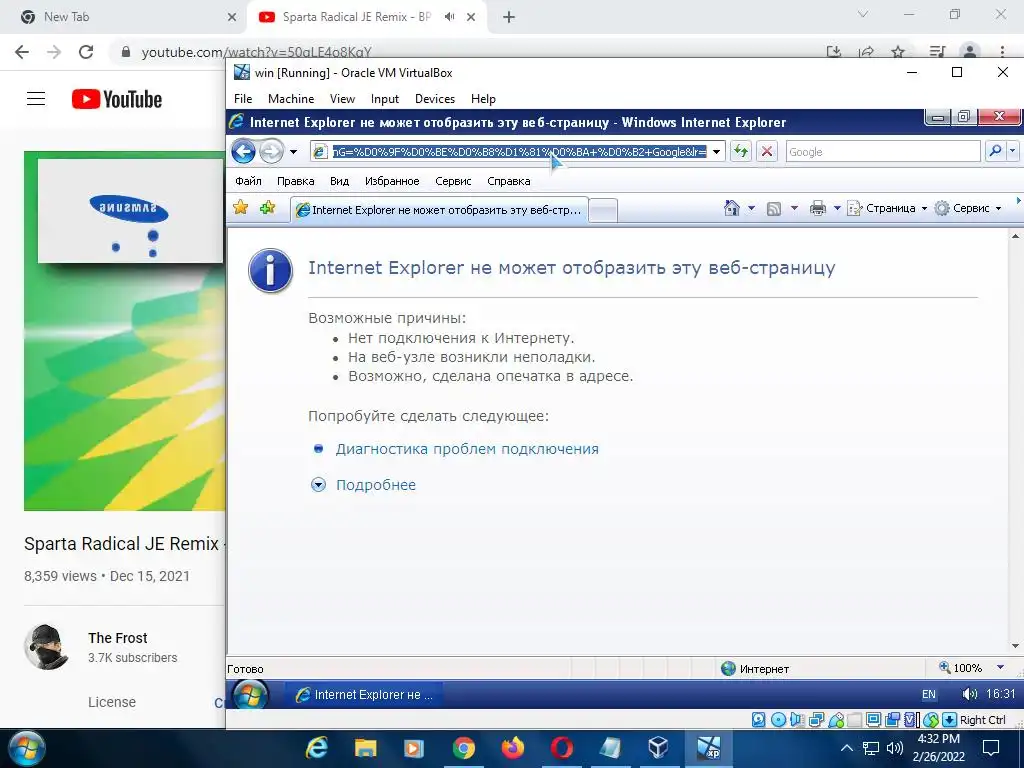1024x768 pixels.
Task: Open the Сервис menu in the IE menu bar
Action: [453, 181]
